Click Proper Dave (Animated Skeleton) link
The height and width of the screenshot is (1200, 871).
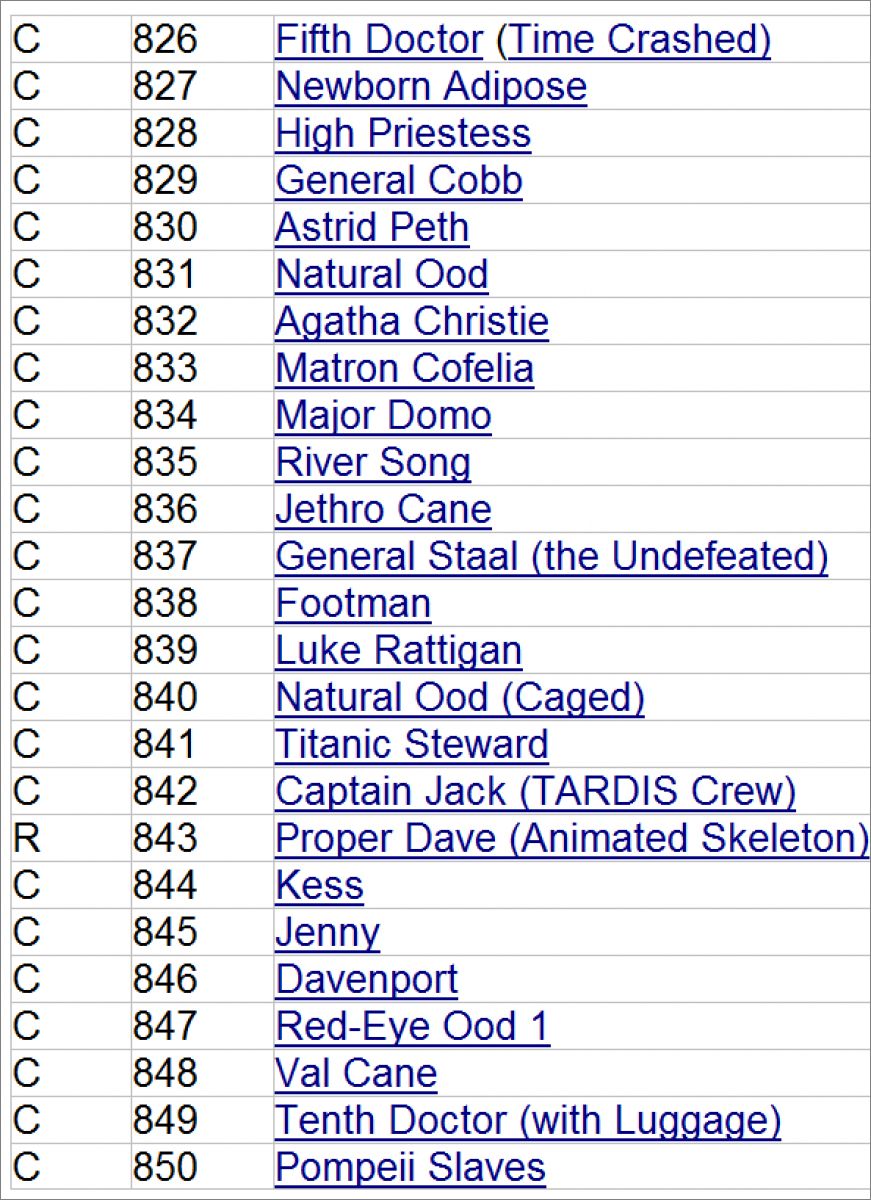(571, 839)
